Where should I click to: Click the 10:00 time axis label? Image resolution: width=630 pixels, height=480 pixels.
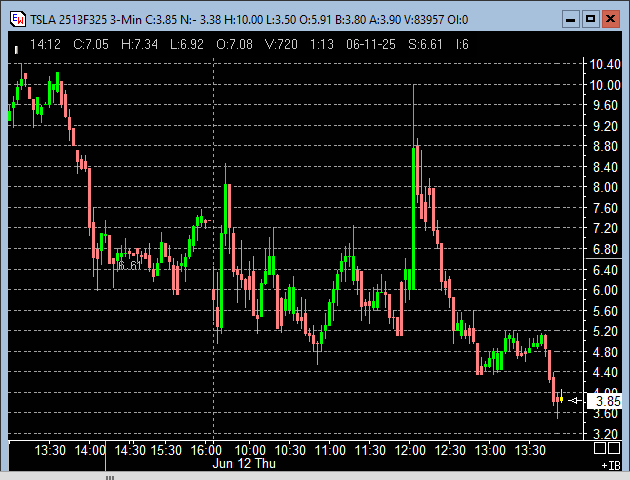tap(250, 450)
